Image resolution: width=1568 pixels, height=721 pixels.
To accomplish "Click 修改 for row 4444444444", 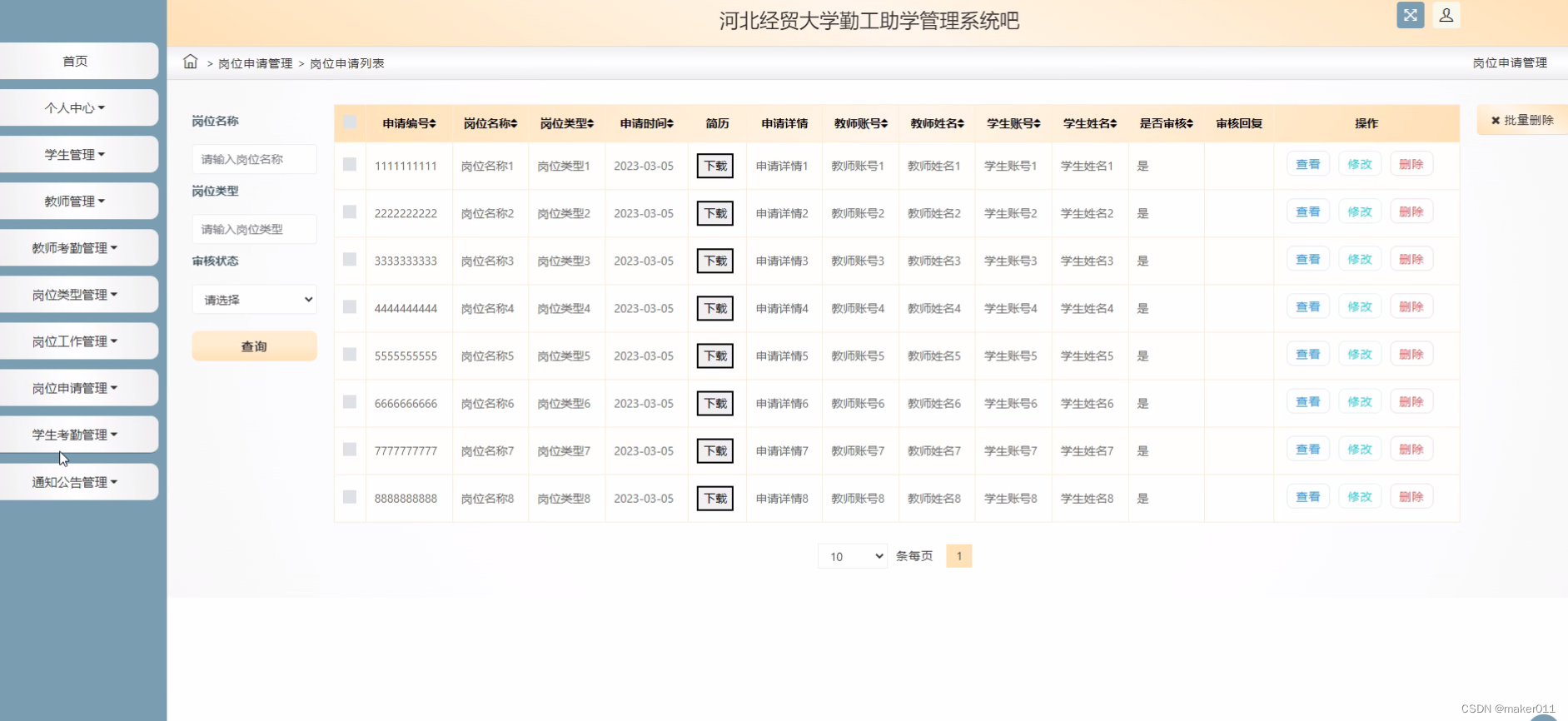I will (x=1360, y=306).
